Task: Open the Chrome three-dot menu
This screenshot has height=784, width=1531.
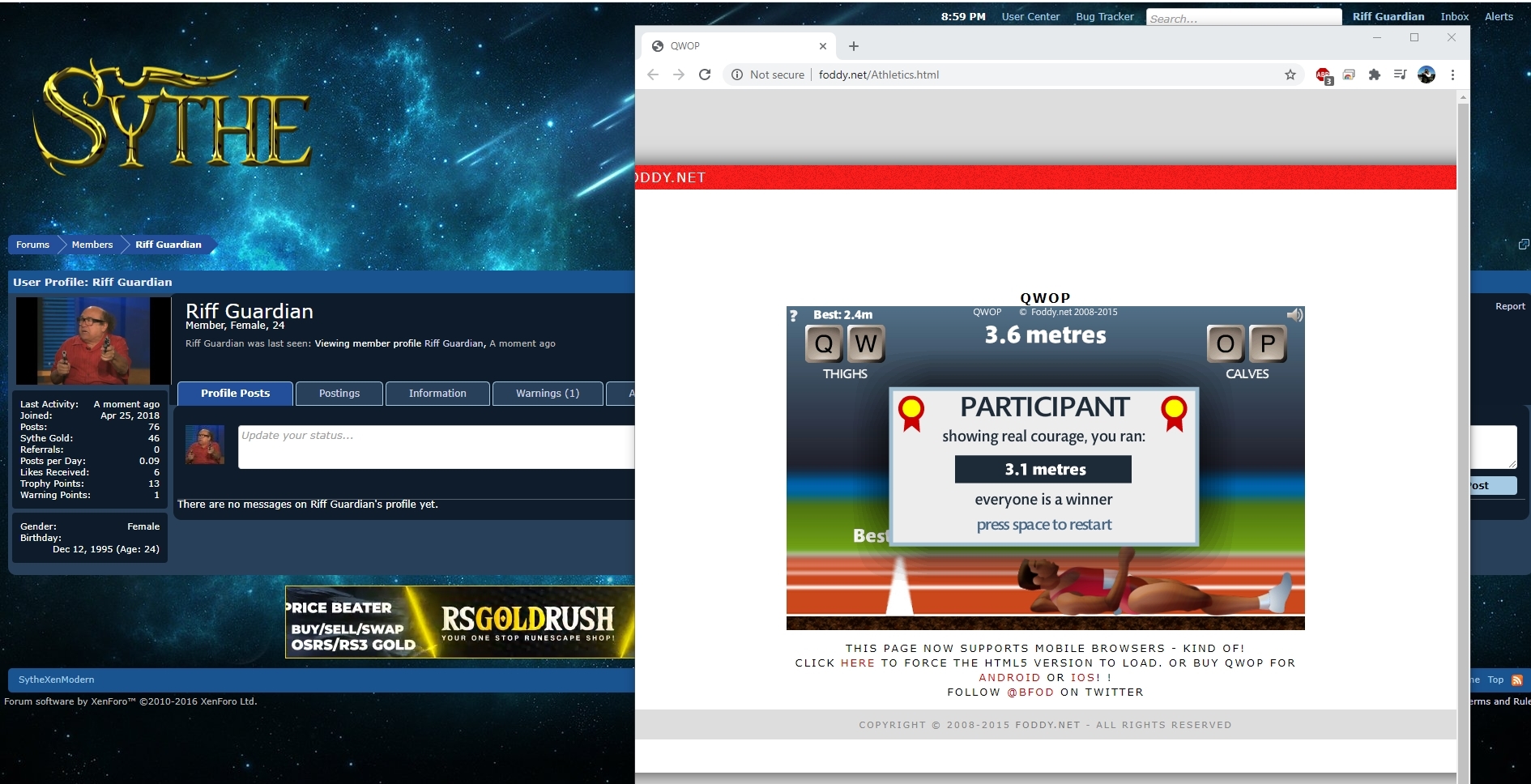Action: (1452, 75)
